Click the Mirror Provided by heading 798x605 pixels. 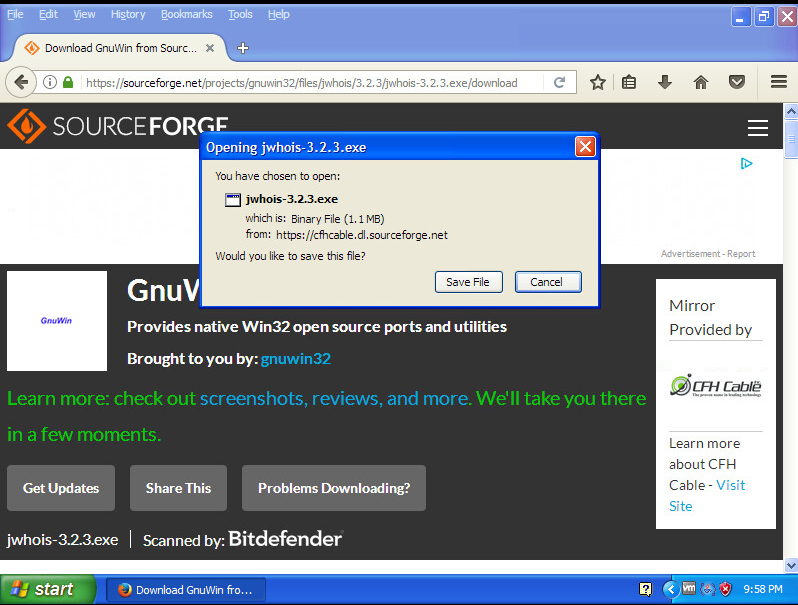coord(710,318)
